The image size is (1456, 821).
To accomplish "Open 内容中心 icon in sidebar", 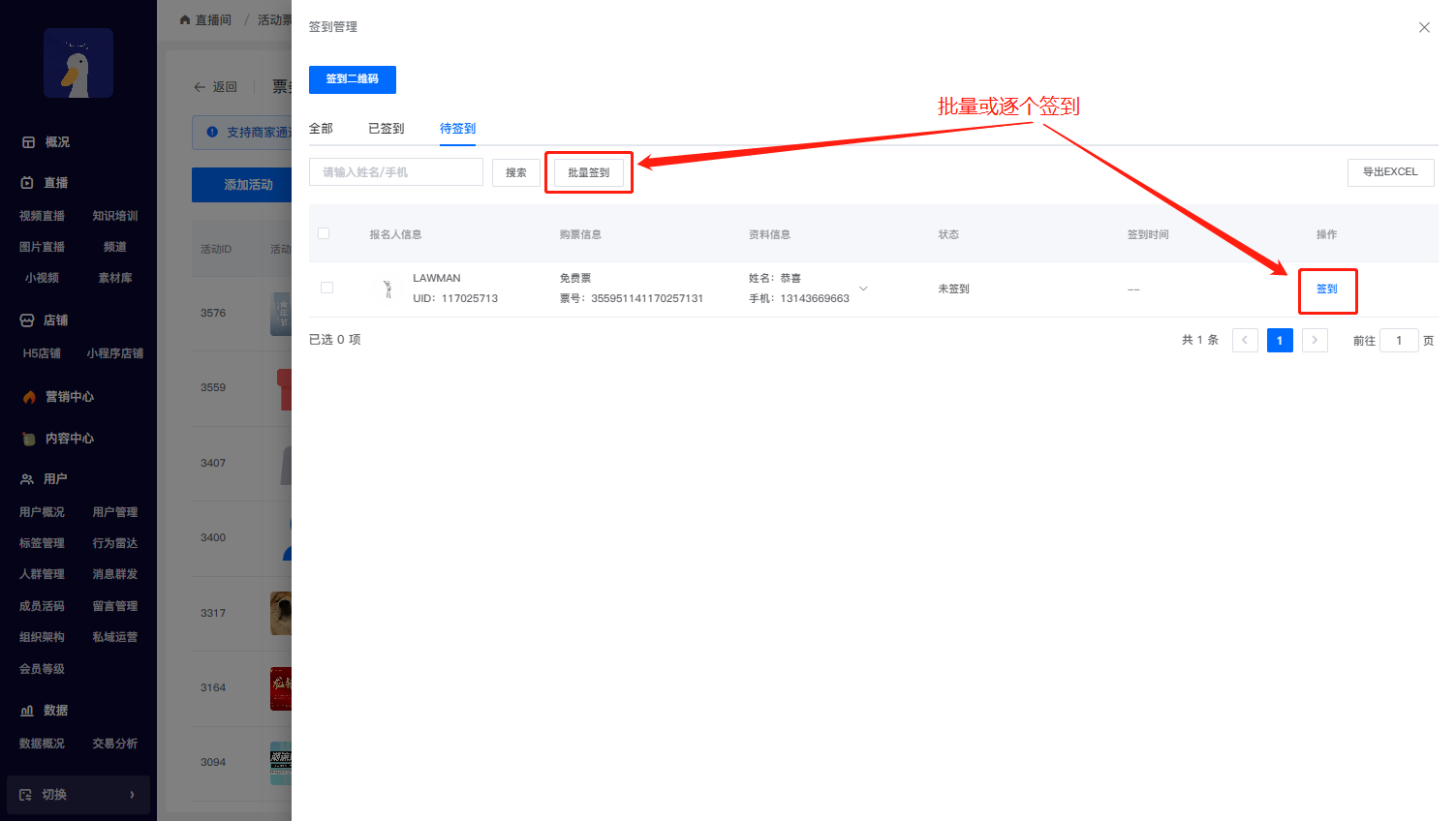I will coord(29,439).
